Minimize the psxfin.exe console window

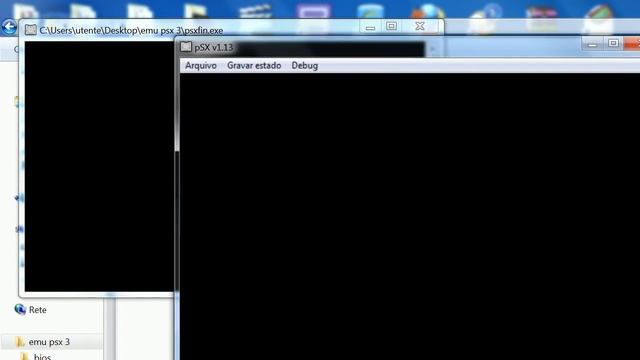coord(370,27)
